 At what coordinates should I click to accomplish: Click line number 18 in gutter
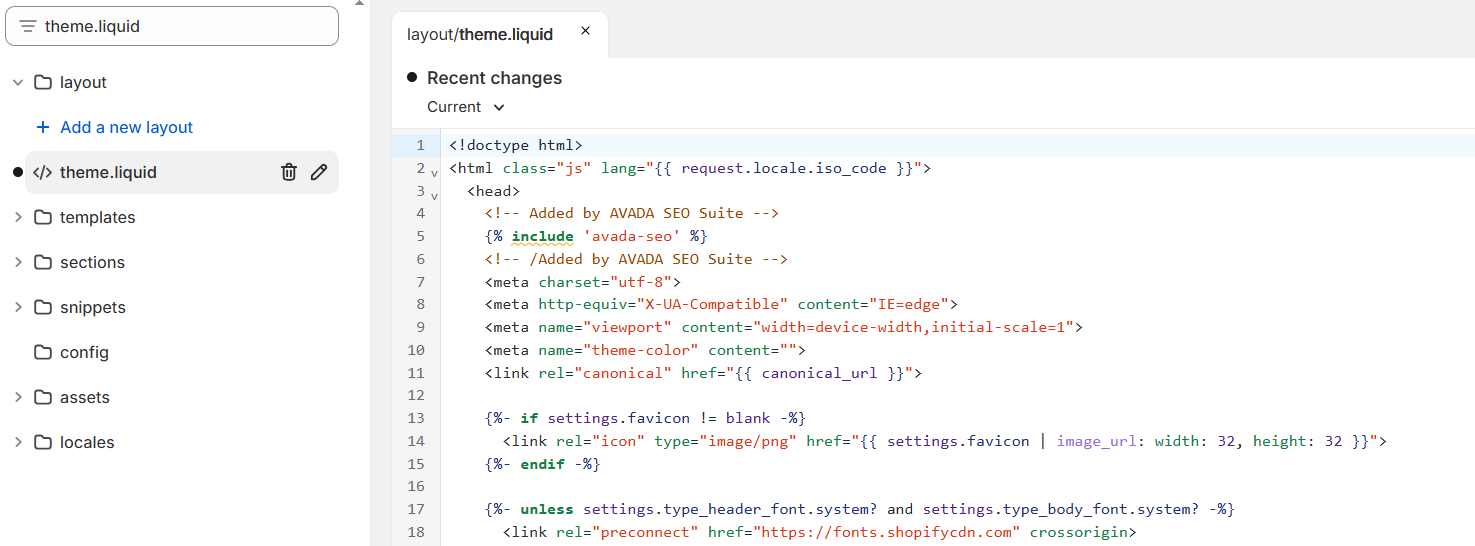coord(417,531)
